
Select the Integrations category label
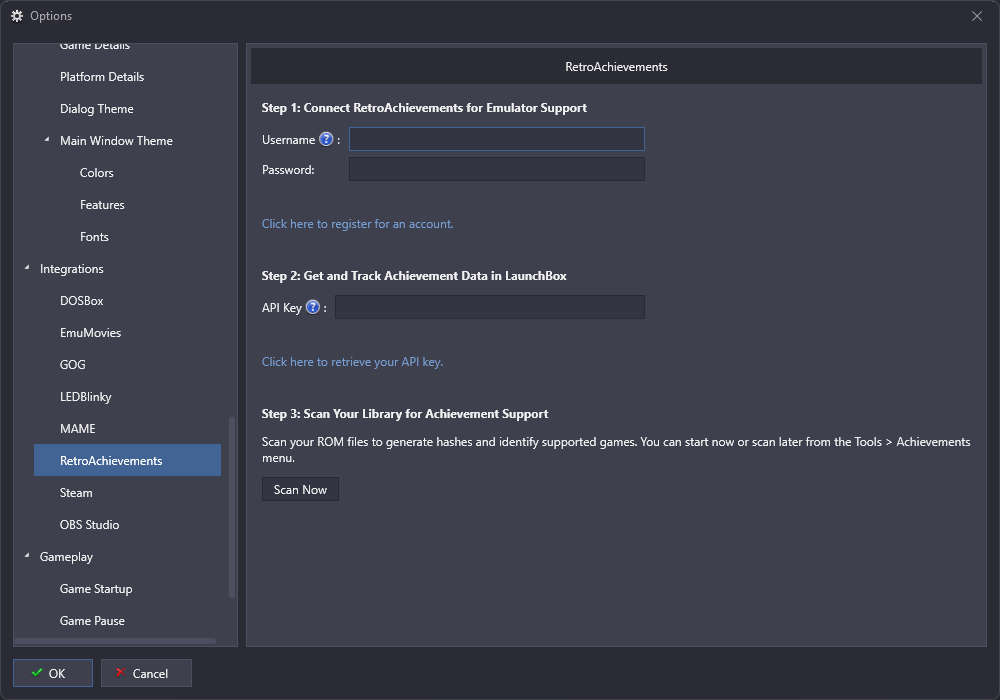(x=71, y=269)
